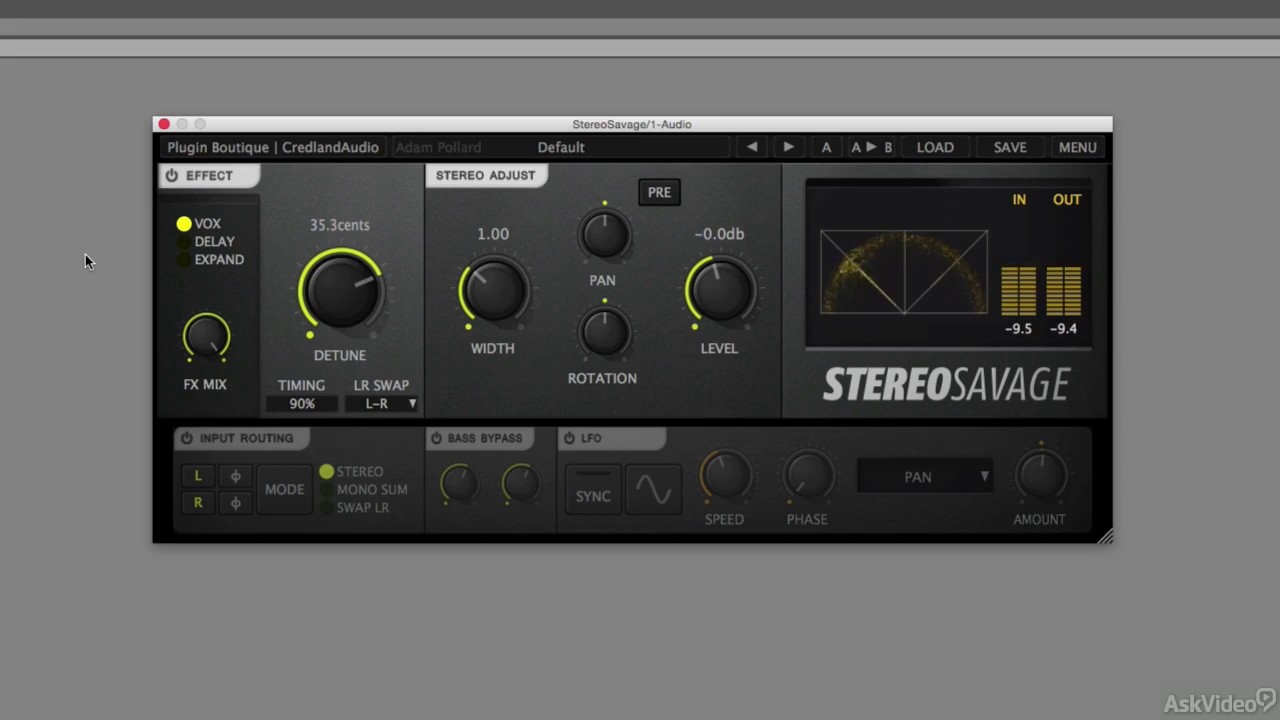Invert phase on the L channel
This screenshot has width=1280, height=720.
(x=236, y=476)
